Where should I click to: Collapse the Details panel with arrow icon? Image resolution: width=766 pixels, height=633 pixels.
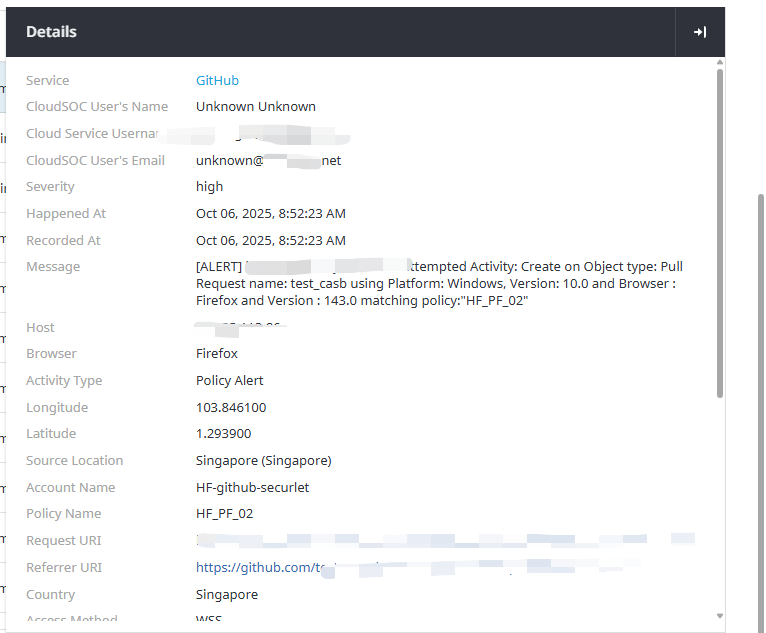[x=700, y=32]
